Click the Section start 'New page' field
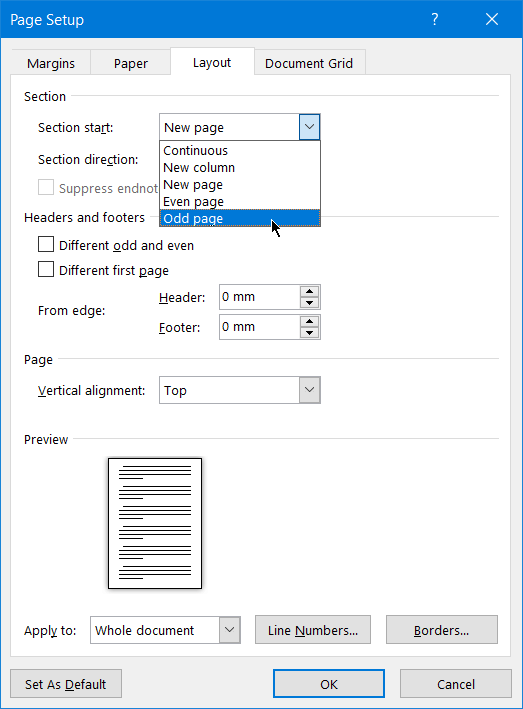This screenshot has height=709, width=523. tap(229, 127)
